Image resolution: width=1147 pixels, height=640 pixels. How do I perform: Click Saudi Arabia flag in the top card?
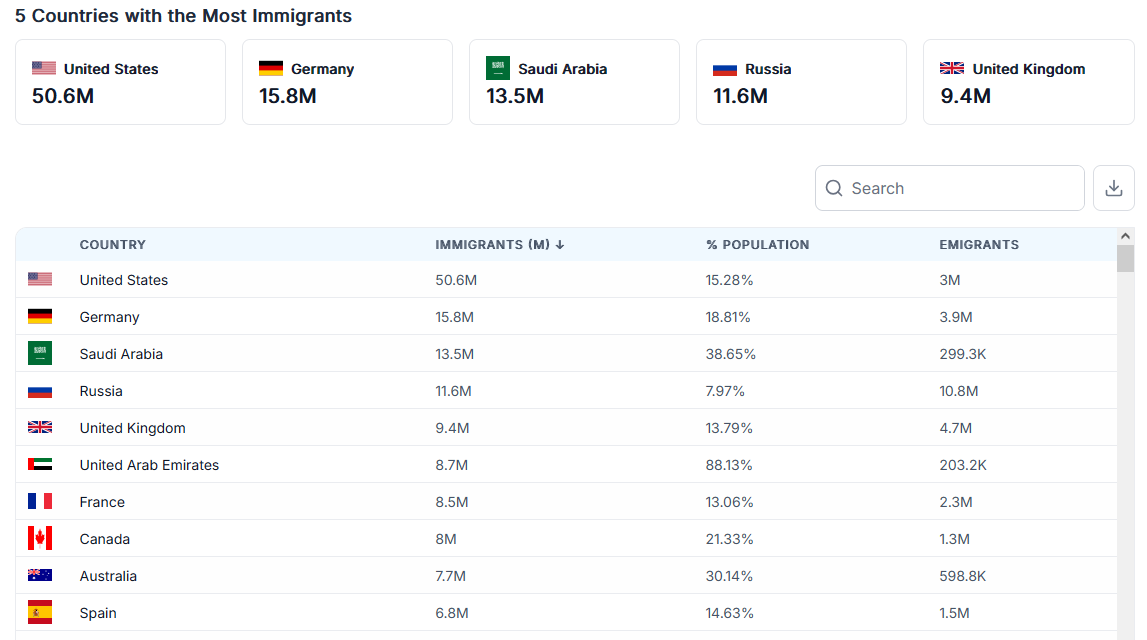(497, 68)
